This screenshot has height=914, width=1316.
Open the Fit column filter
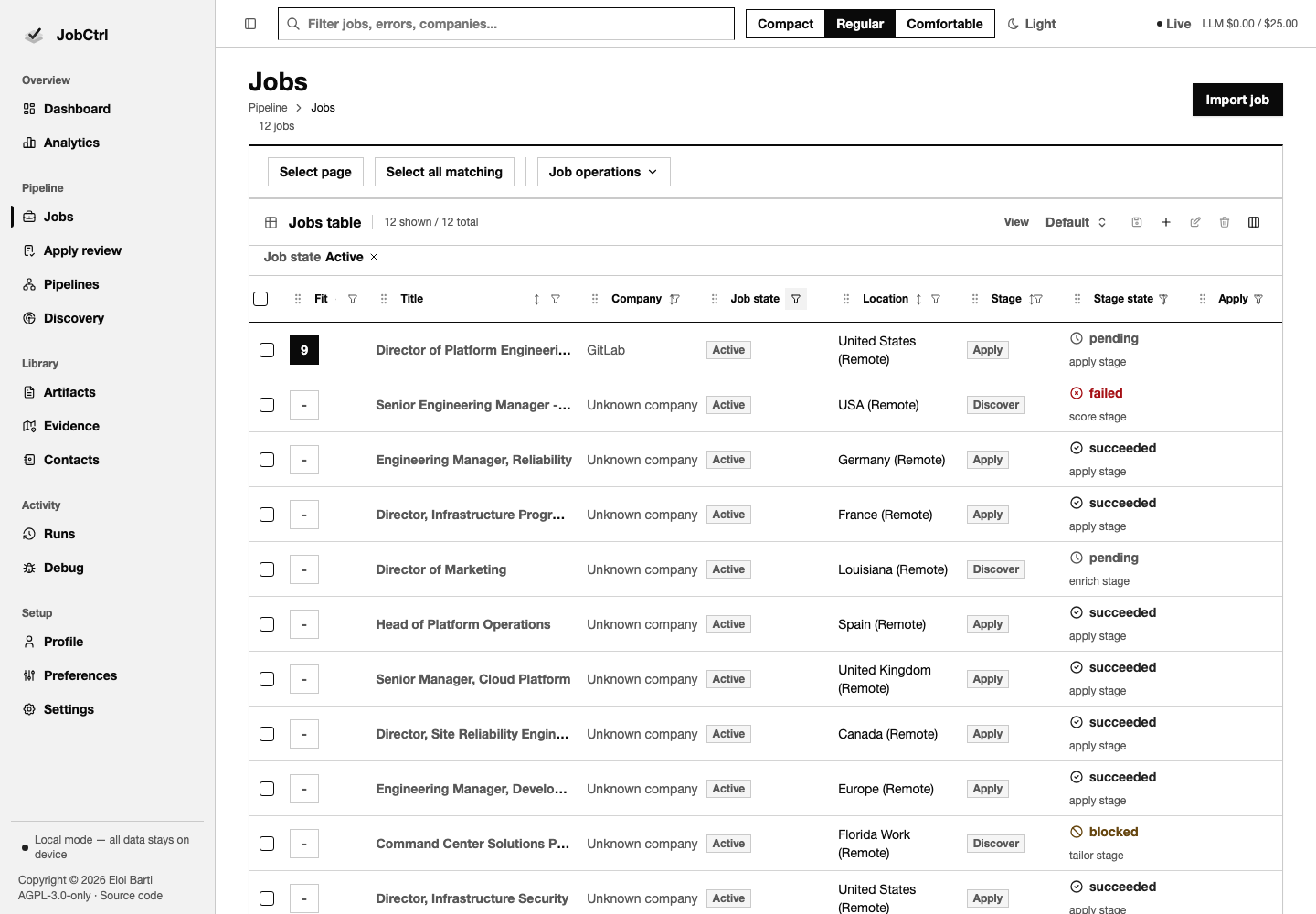pos(353,299)
